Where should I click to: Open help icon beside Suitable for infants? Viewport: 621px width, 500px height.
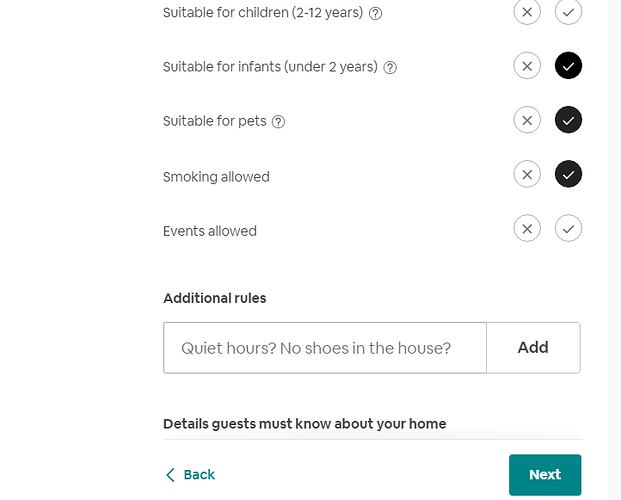click(x=390, y=68)
